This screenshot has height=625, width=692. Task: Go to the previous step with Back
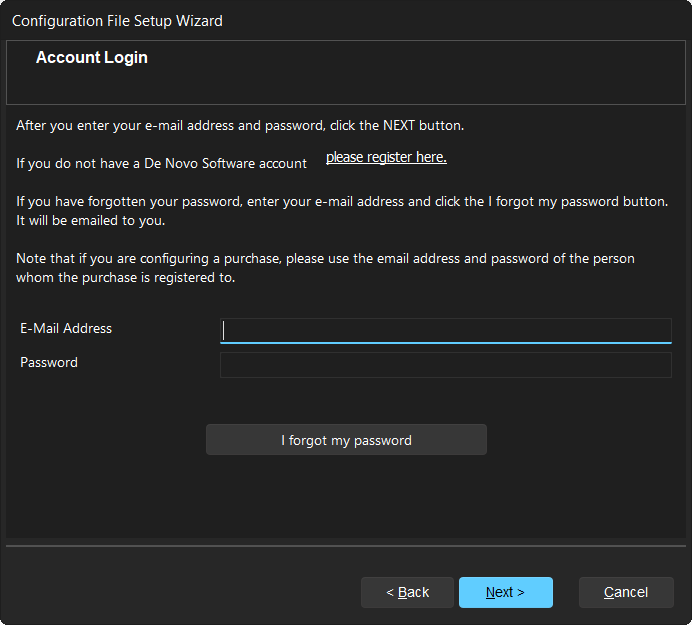407,592
